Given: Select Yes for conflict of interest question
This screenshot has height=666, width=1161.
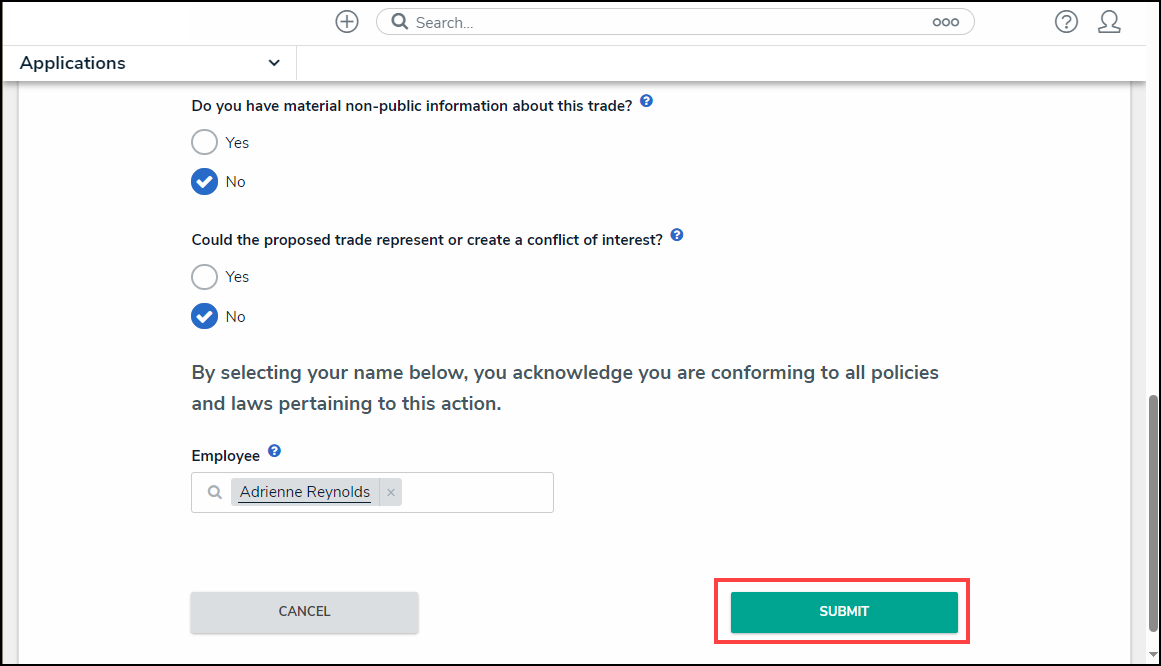Looking at the screenshot, I should (204, 277).
